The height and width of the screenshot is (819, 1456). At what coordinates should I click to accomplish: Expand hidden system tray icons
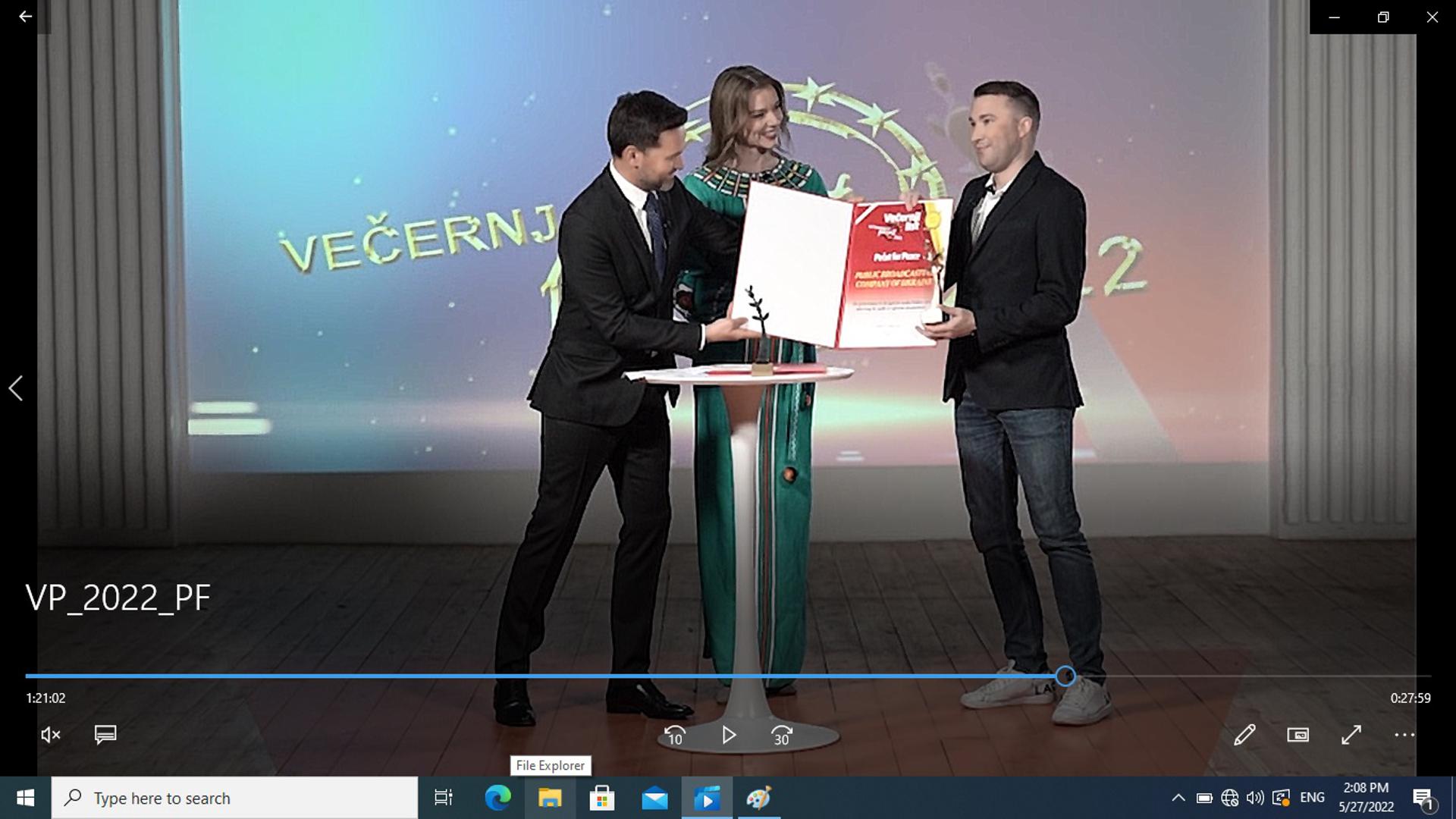coord(1178,798)
